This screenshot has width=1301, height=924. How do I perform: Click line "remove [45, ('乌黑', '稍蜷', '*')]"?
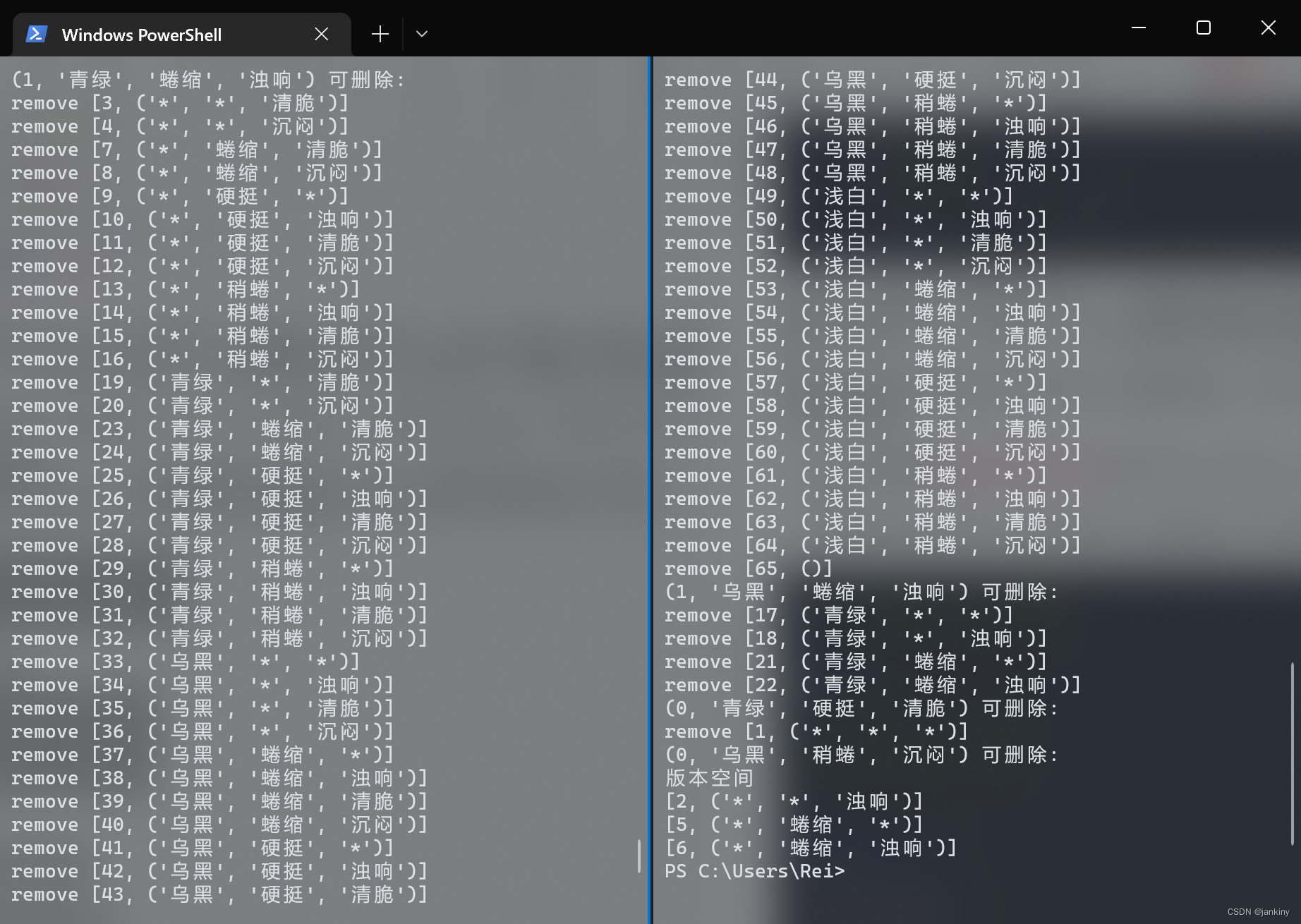856,103
